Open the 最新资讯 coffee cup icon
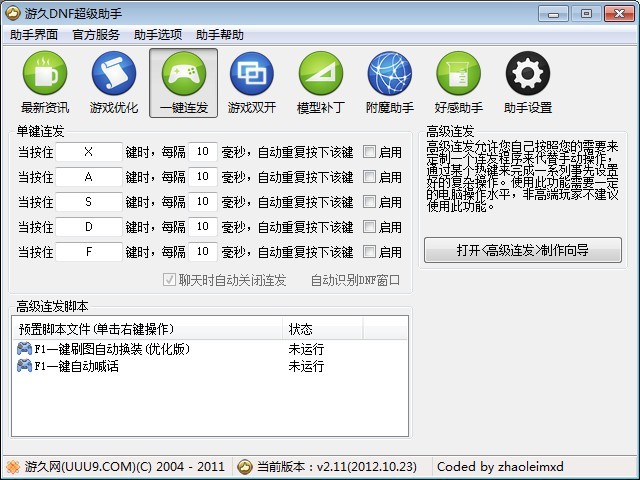This screenshot has width=640, height=480. coord(45,73)
